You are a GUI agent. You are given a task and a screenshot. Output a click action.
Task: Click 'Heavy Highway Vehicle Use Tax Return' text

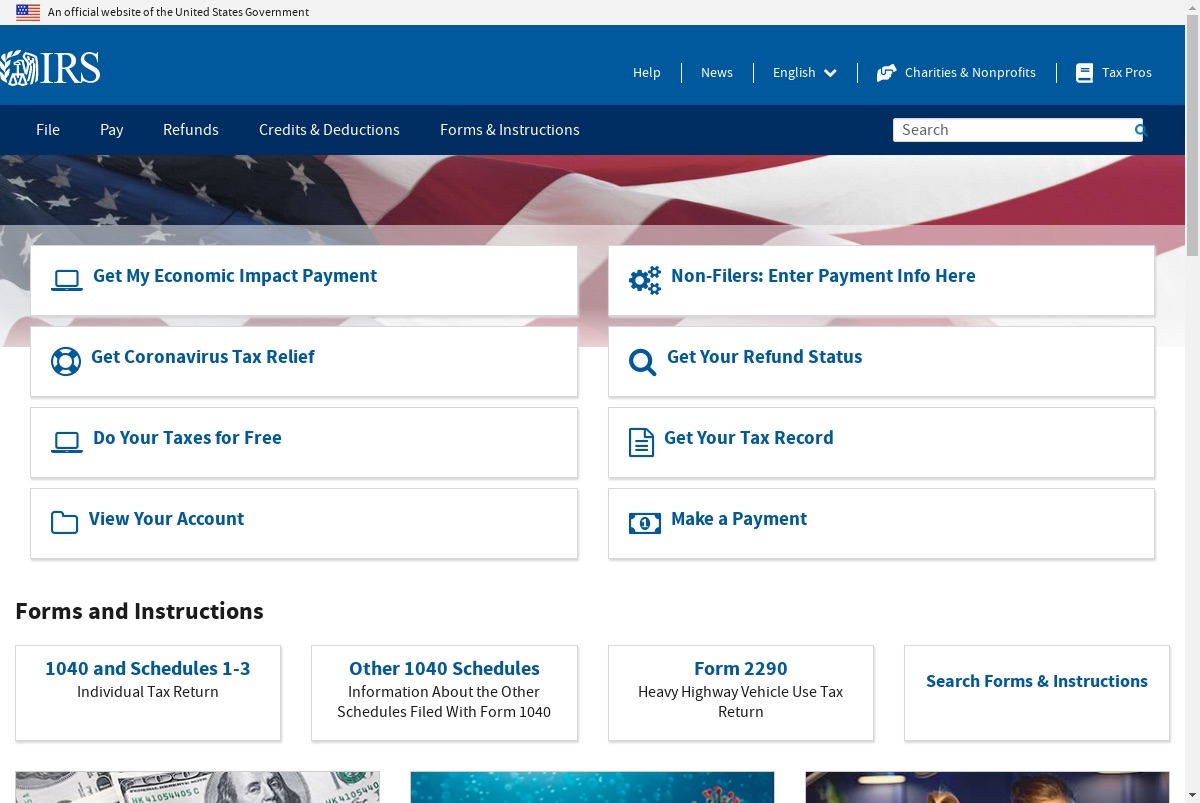click(741, 702)
